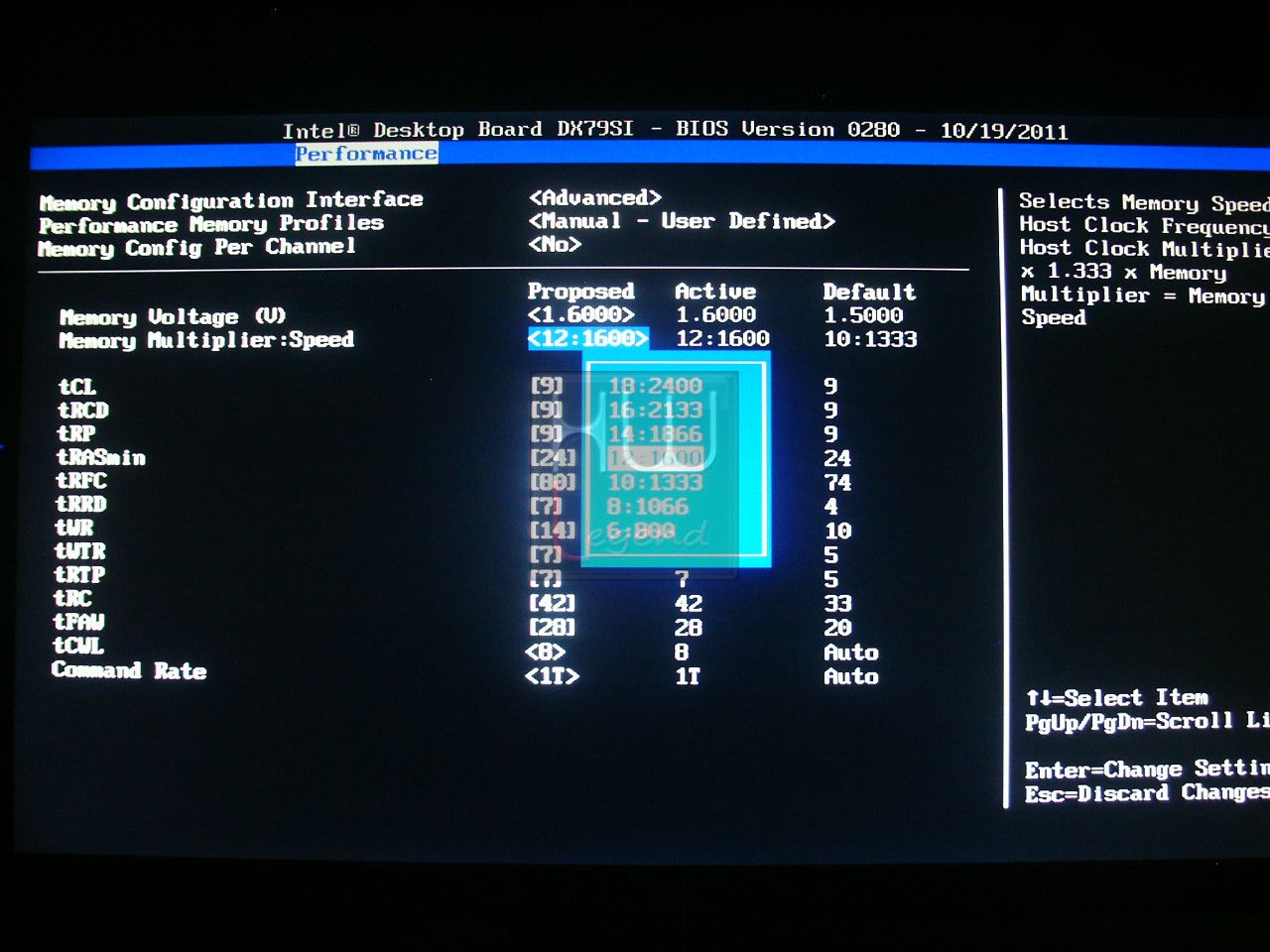Click the tRCD row label
Viewport: 1270px width, 952px height.
tap(82, 410)
